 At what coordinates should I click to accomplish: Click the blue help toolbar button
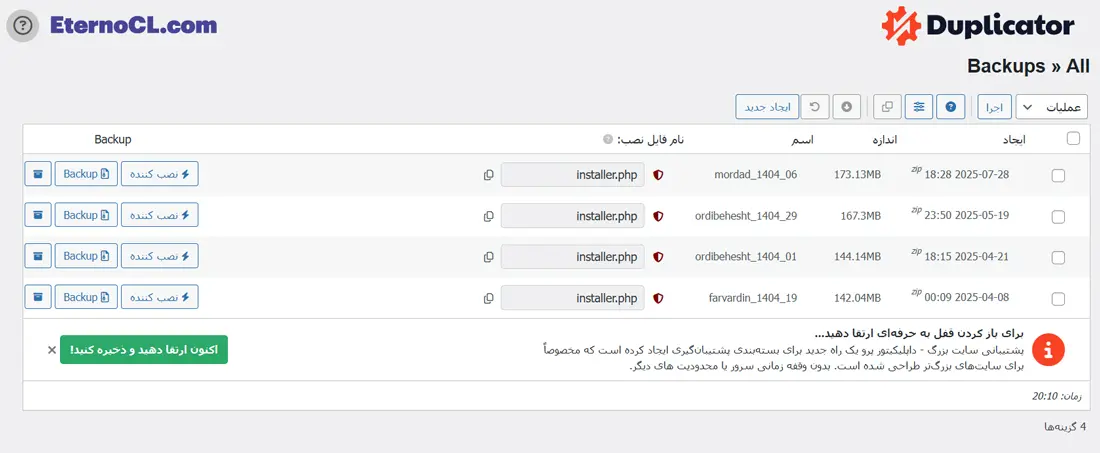951,107
